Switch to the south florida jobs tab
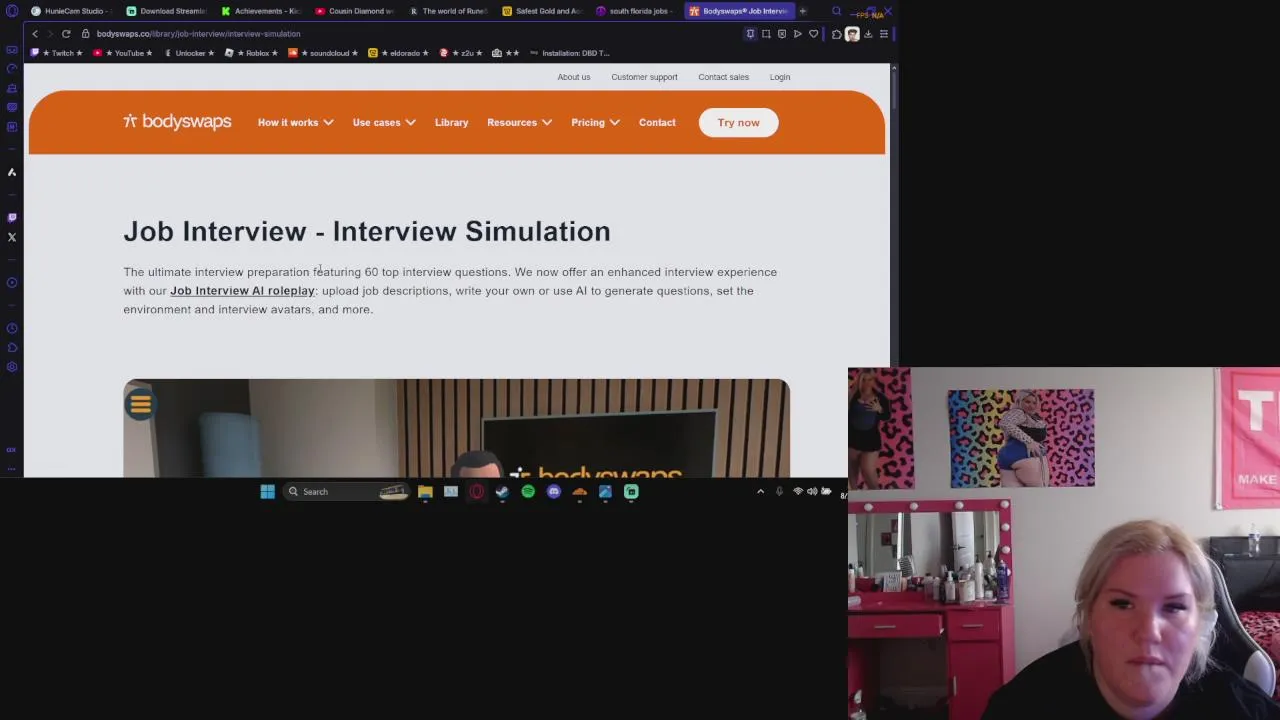Image resolution: width=1280 pixels, height=720 pixels. (x=636, y=11)
